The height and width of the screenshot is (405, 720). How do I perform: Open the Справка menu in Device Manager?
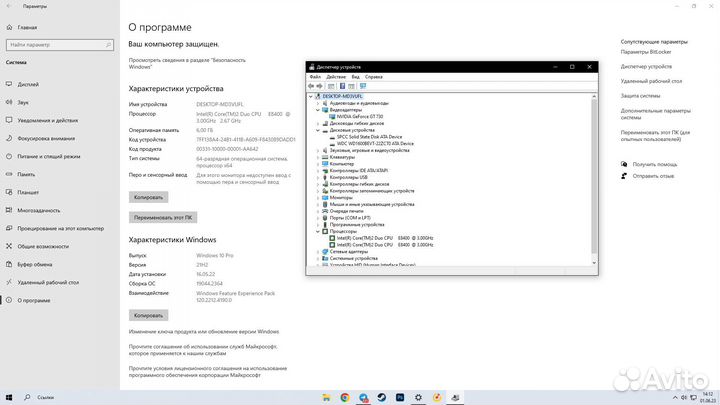click(373, 76)
